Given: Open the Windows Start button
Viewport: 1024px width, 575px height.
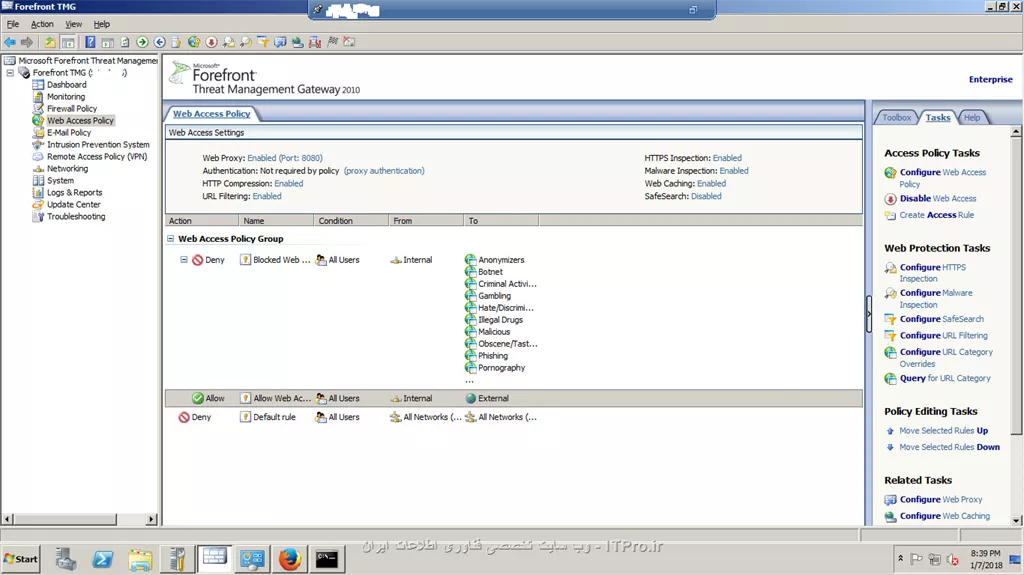Looking at the screenshot, I should [21, 559].
